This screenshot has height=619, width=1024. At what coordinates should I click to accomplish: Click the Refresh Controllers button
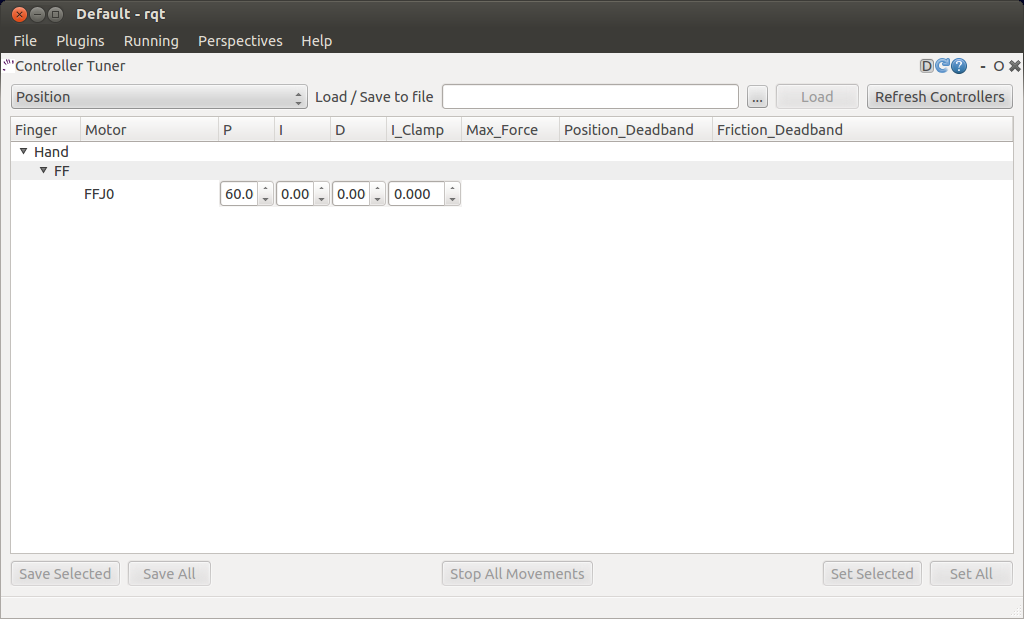click(x=939, y=97)
